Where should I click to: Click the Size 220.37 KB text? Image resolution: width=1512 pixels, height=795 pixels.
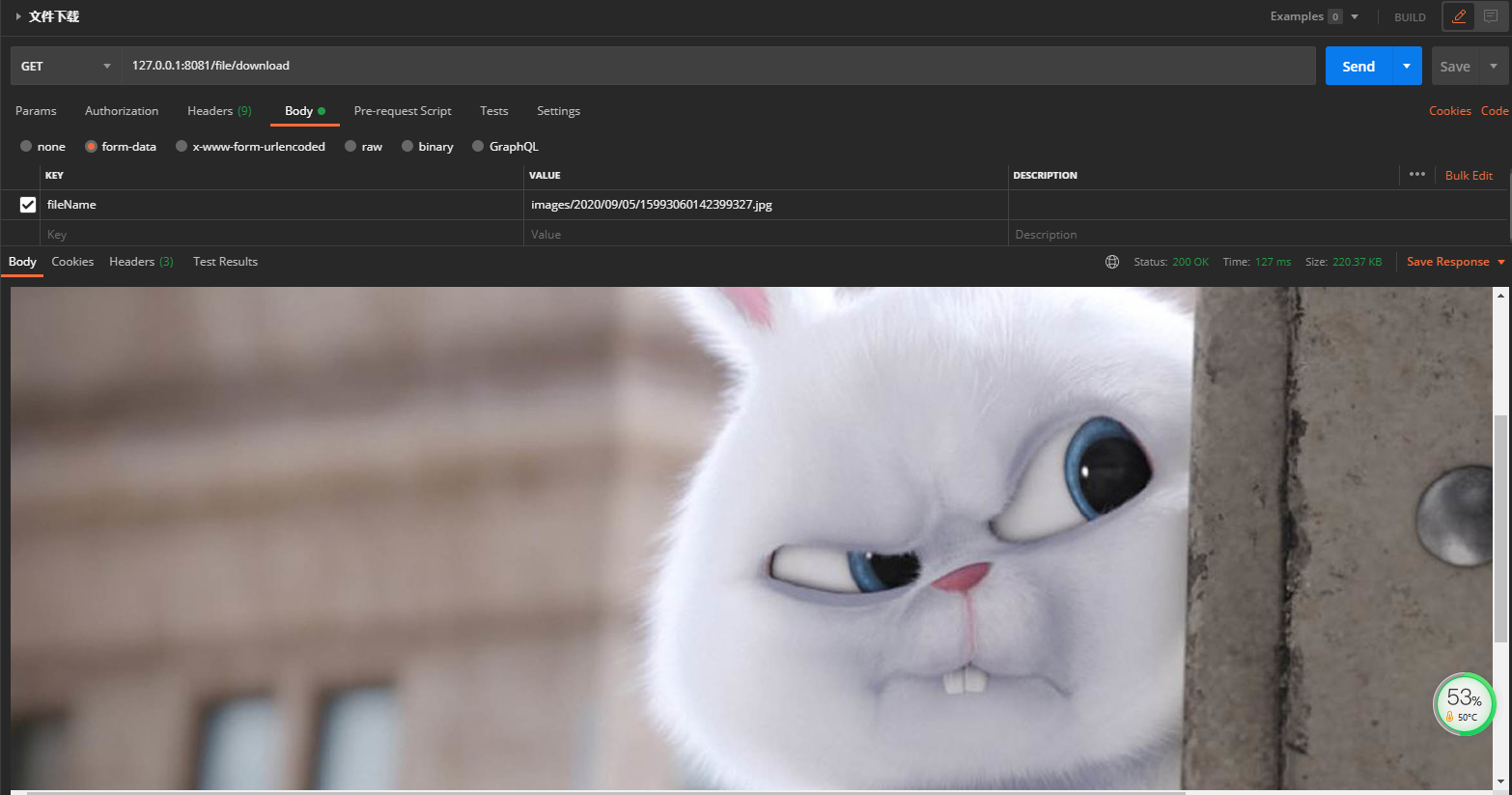(1343, 262)
